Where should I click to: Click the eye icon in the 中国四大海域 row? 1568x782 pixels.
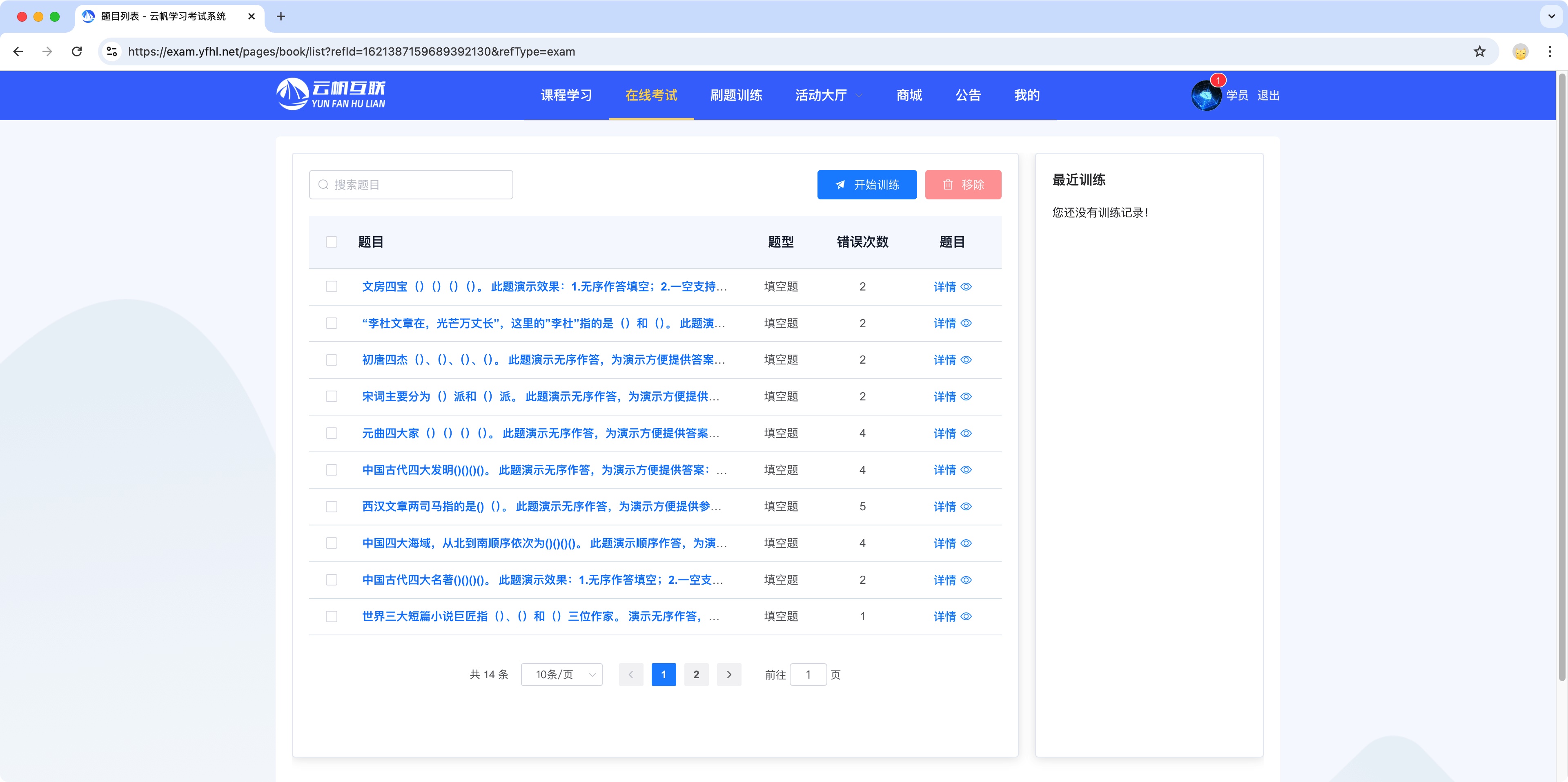[966, 543]
